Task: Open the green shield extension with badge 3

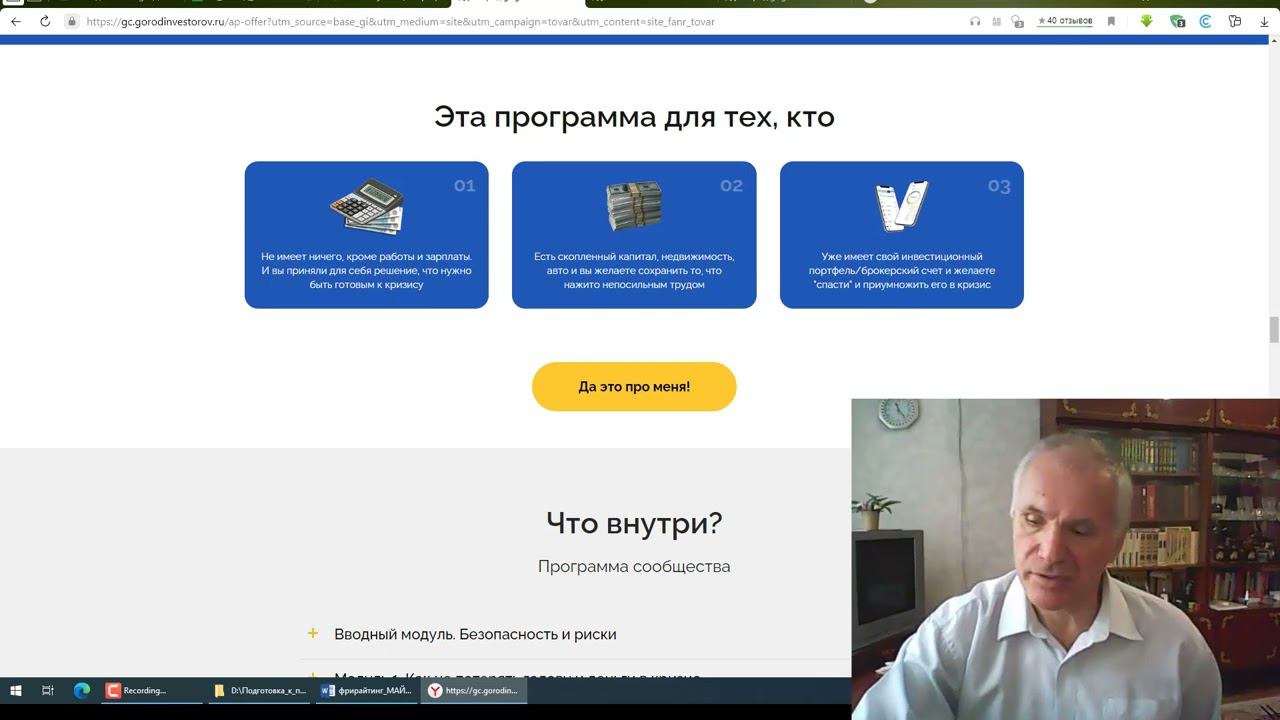Action: (1177, 21)
